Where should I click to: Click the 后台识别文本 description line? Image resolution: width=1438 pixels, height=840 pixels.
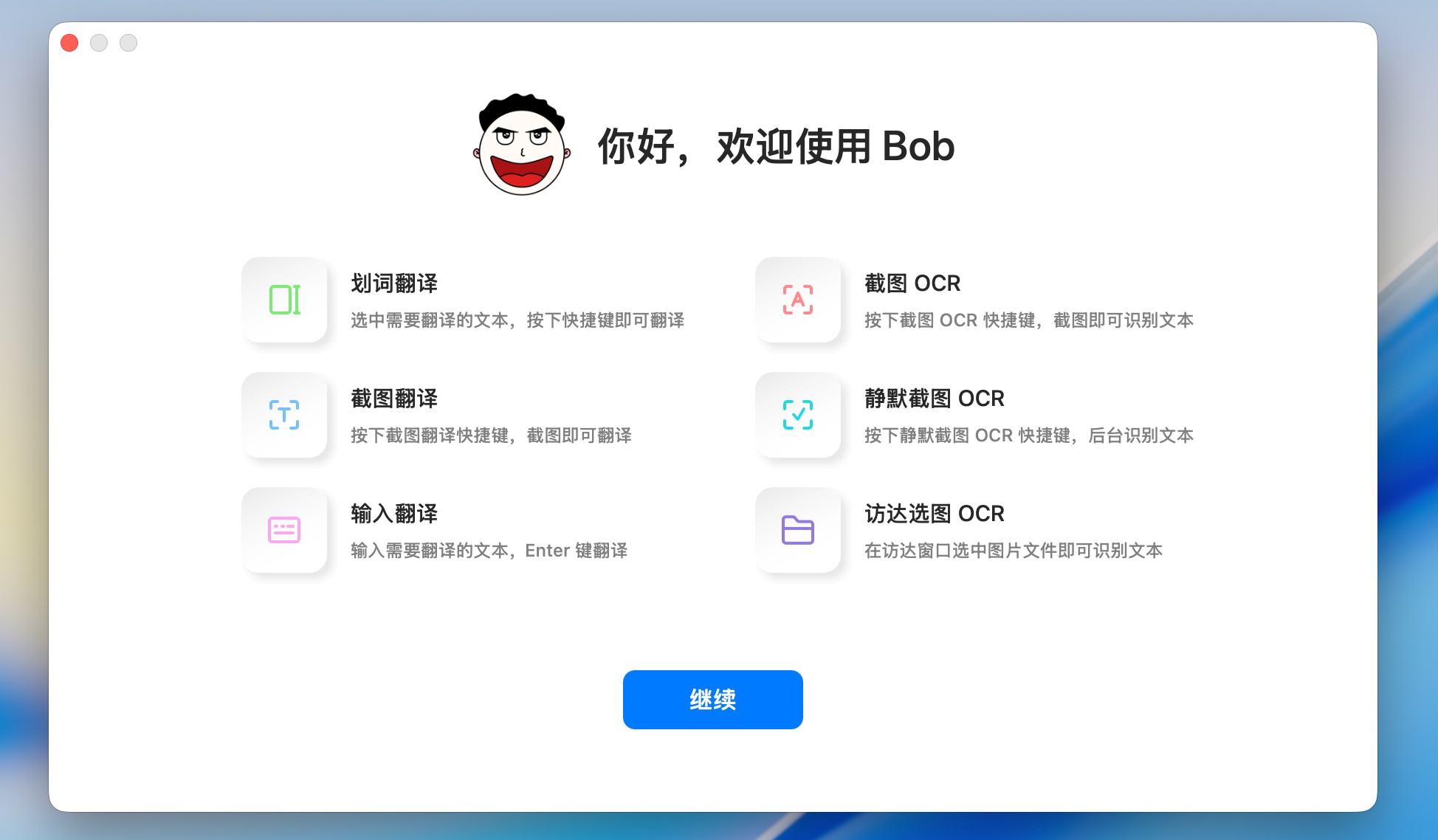click(x=1029, y=436)
